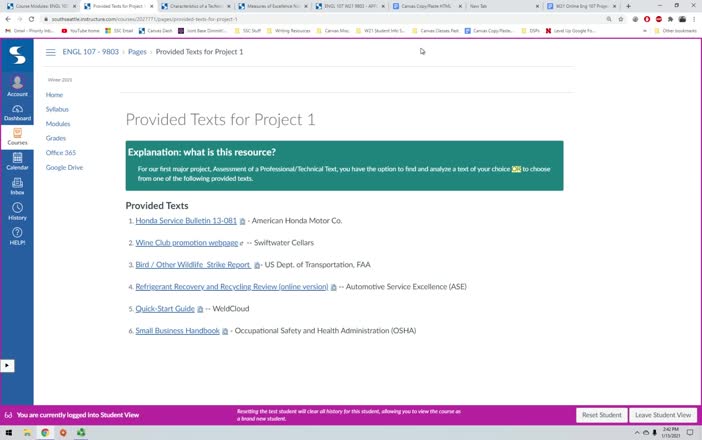Open the zoom magnifier in address bar
This screenshot has width=702, height=440.
point(609,19)
